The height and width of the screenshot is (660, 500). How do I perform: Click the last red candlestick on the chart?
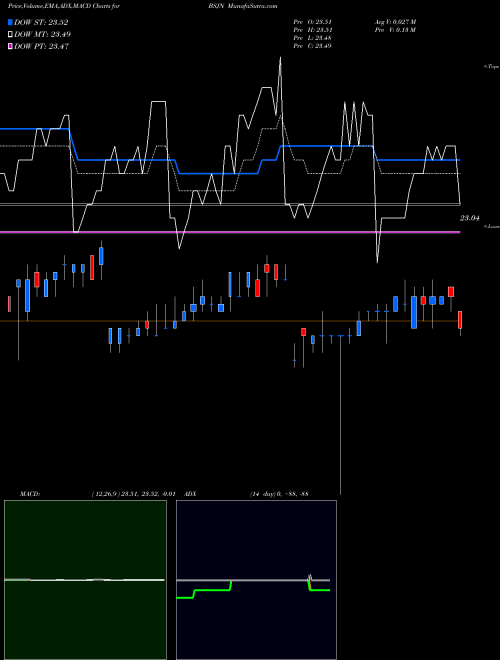(460, 320)
